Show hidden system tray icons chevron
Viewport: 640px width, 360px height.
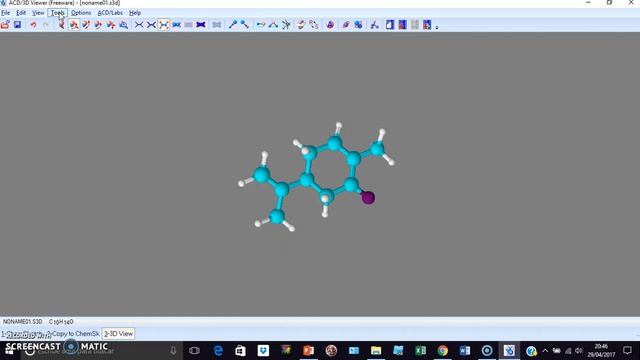[x=545, y=351]
